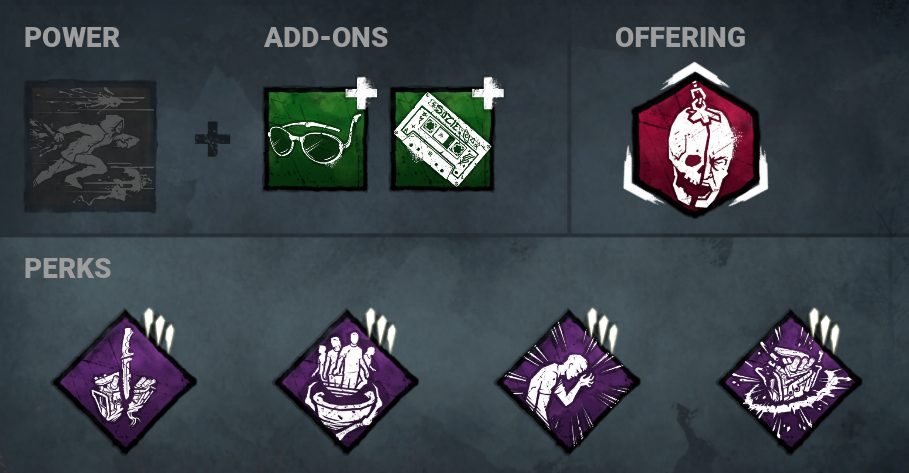Click the dark plus sign beside the power

tap(212, 139)
